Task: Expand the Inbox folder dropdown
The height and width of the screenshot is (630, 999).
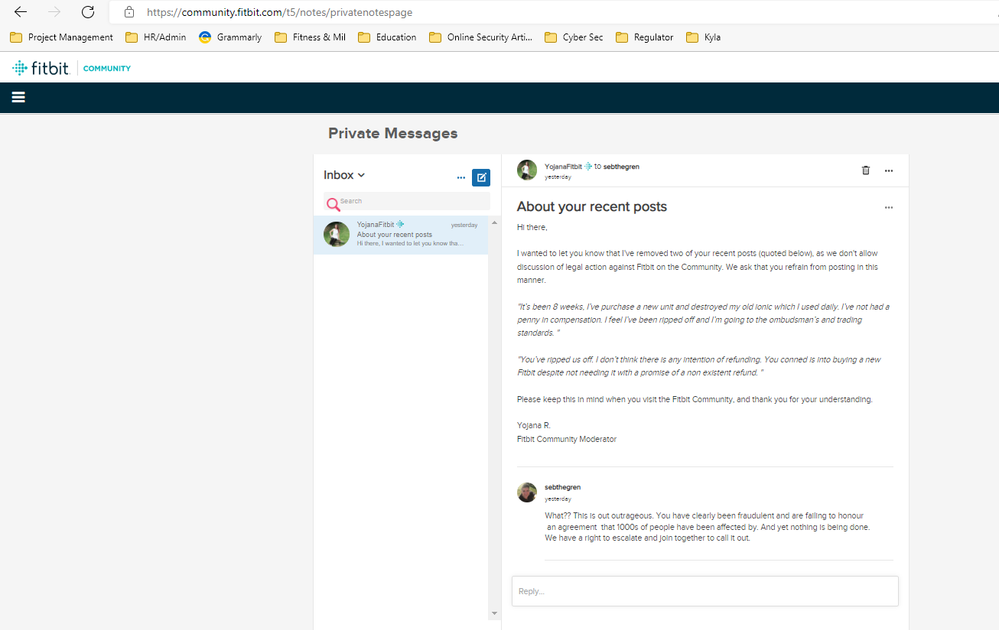Action: (x=344, y=175)
